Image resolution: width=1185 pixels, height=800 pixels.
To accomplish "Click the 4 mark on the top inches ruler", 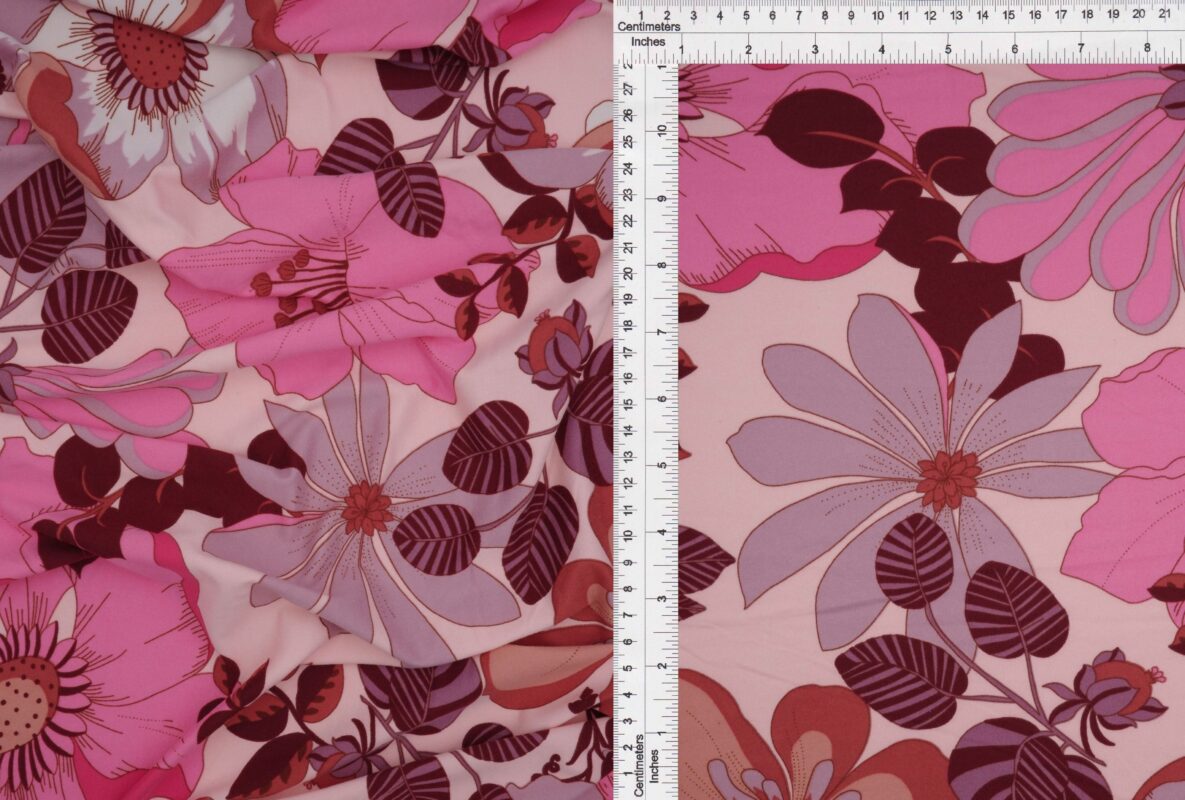I will pos(881,49).
